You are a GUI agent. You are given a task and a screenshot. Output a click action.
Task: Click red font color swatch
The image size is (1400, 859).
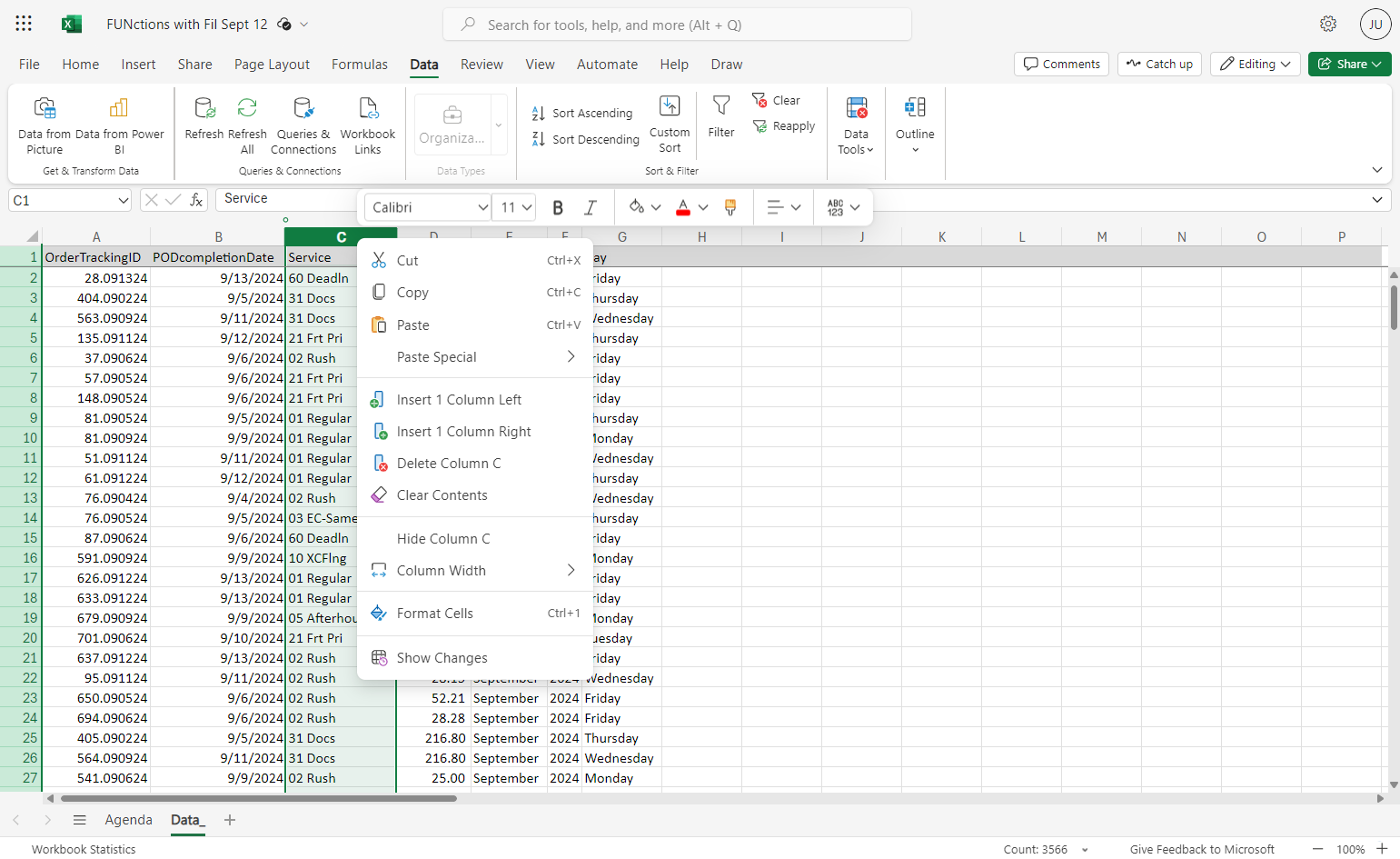pyautogui.click(x=683, y=207)
